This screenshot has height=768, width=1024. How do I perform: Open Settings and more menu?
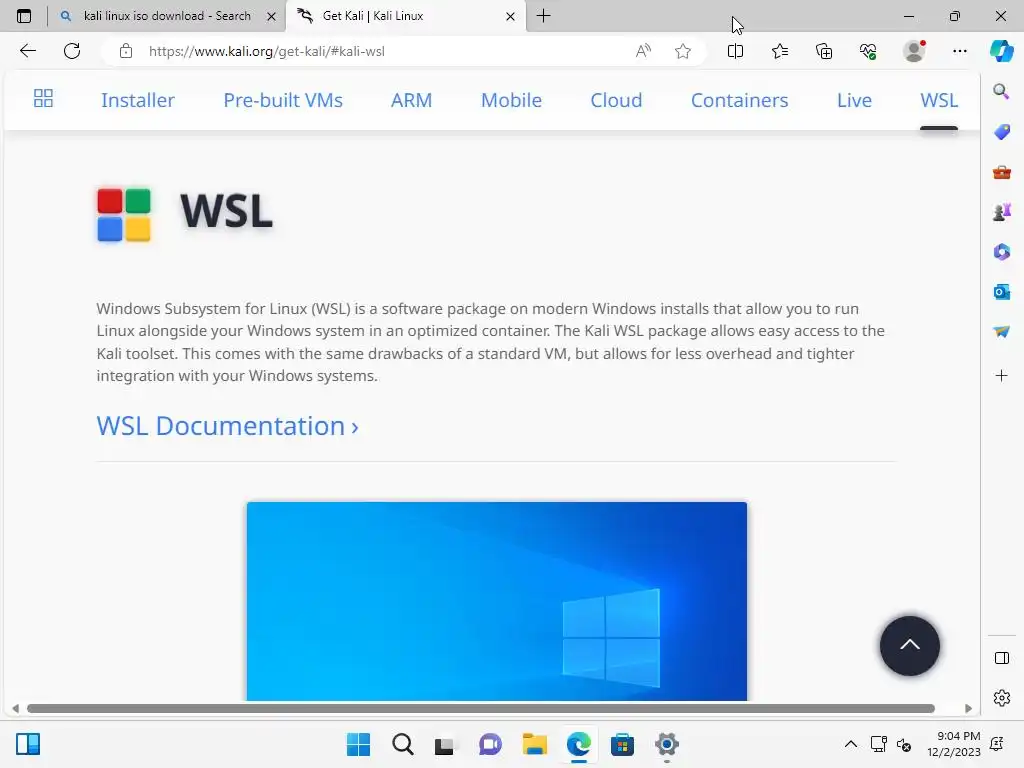click(959, 51)
